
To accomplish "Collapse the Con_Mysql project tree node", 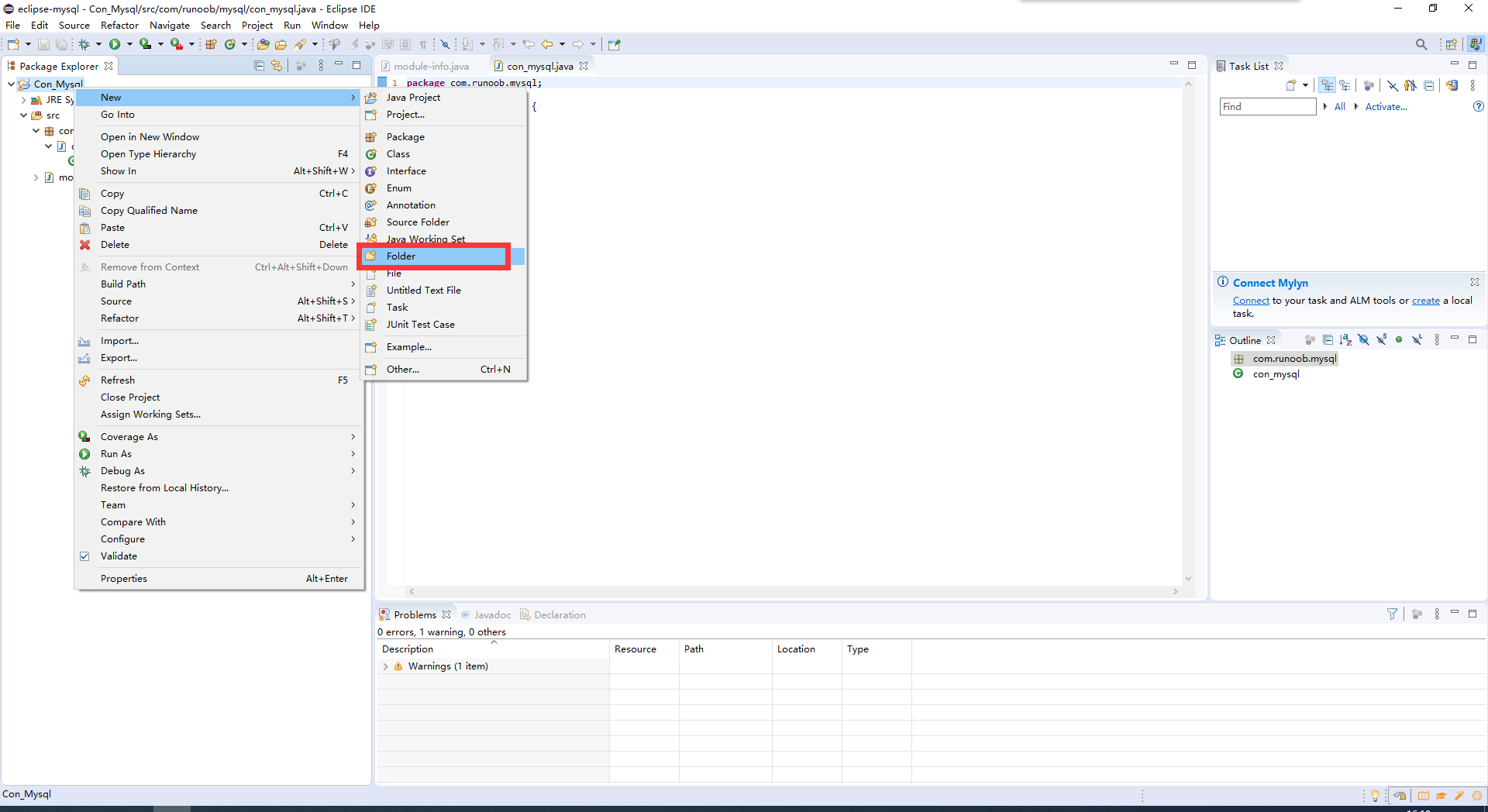I will [11, 84].
